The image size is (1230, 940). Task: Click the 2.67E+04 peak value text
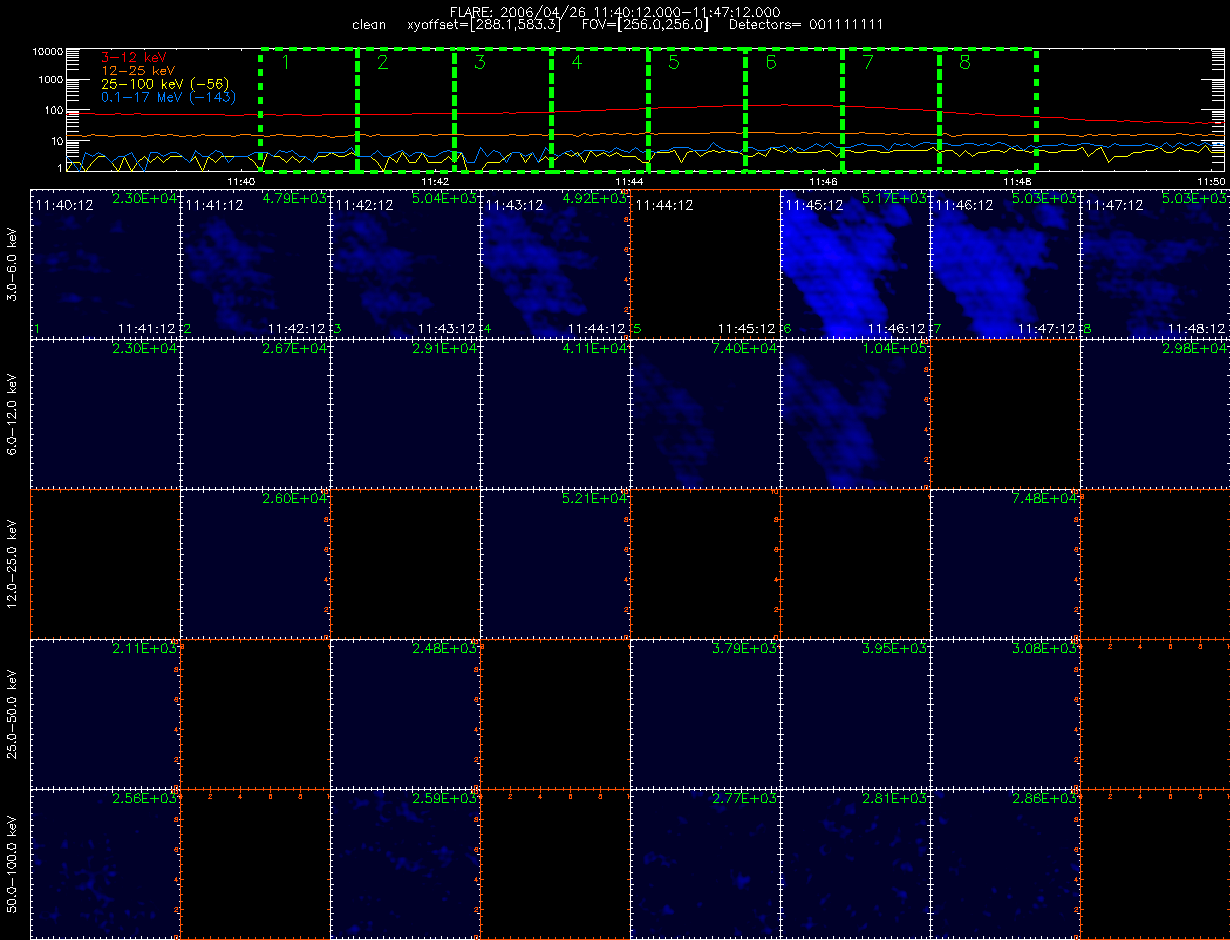point(295,349)
